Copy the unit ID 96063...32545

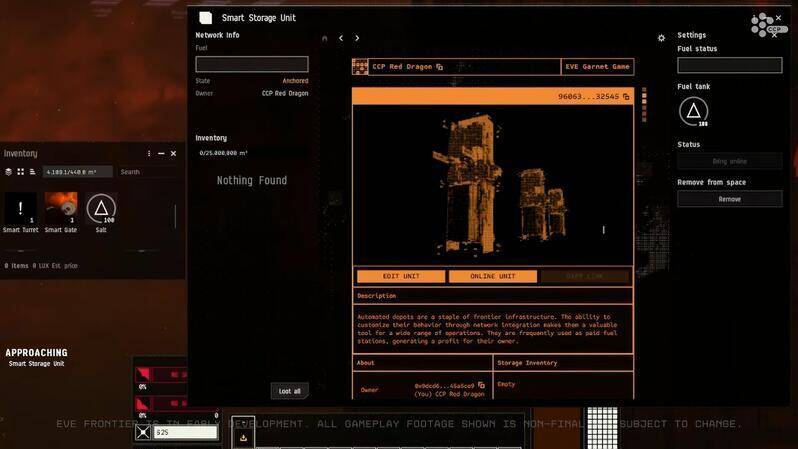coord(626,96)
